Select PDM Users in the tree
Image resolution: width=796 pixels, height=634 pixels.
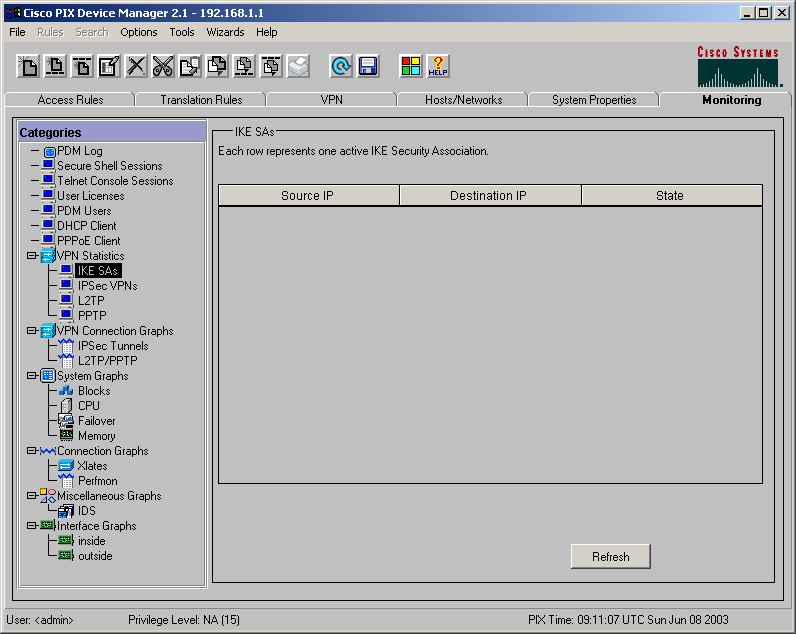[x=84, y=211]
